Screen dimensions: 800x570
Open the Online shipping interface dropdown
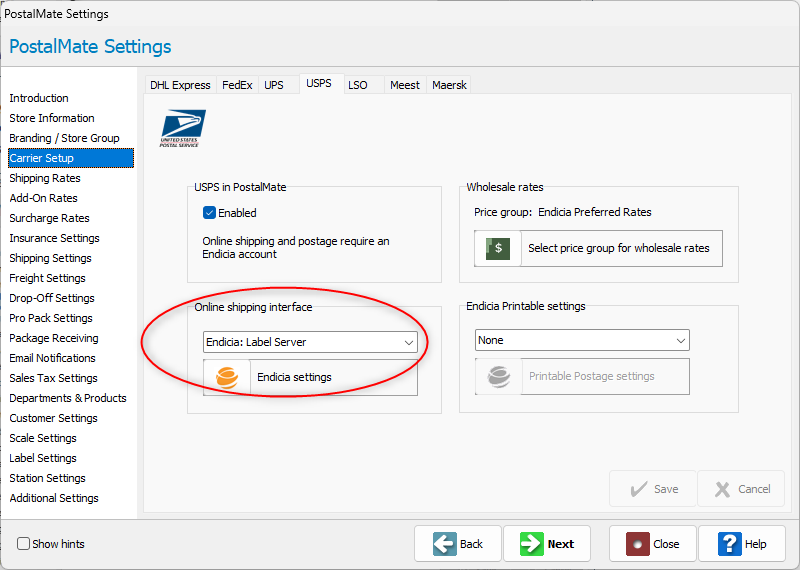(310, 342)
